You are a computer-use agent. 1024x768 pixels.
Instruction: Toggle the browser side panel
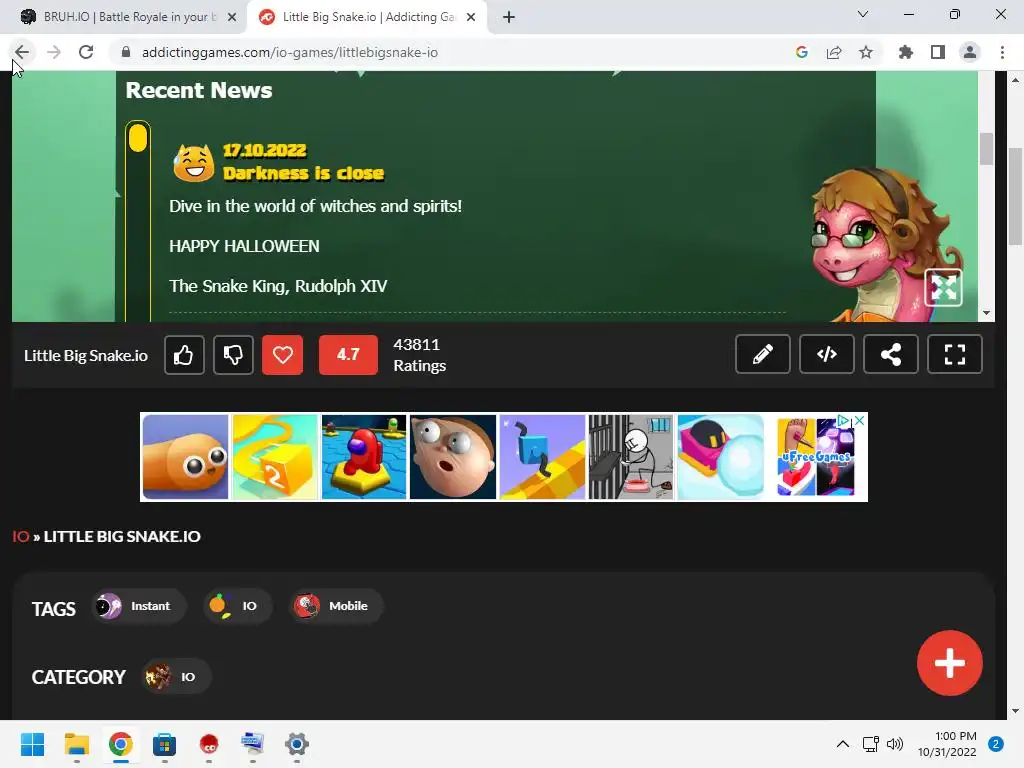point(938,52)
